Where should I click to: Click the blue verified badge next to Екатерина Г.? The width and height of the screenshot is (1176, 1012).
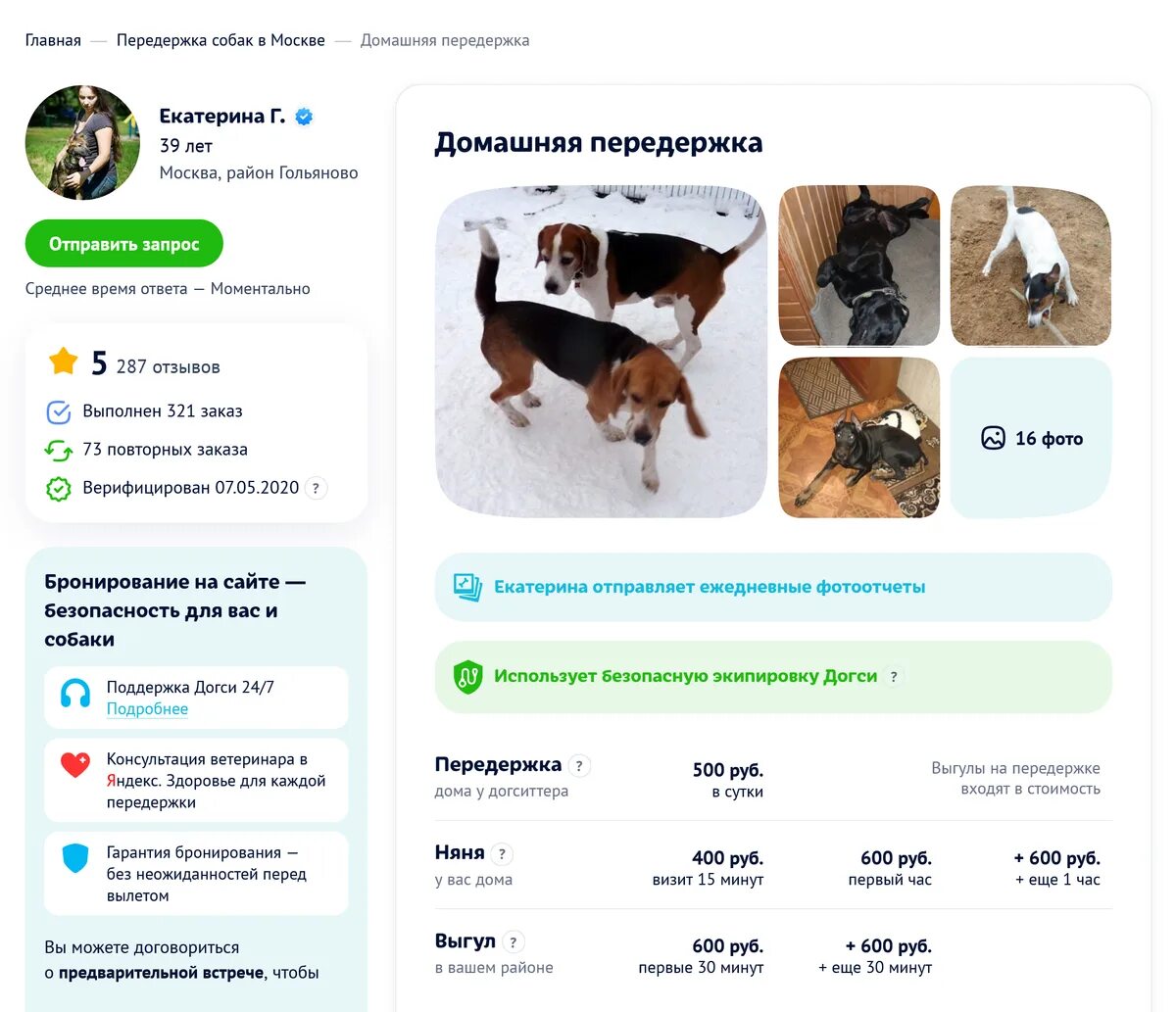tap(304, 117)
